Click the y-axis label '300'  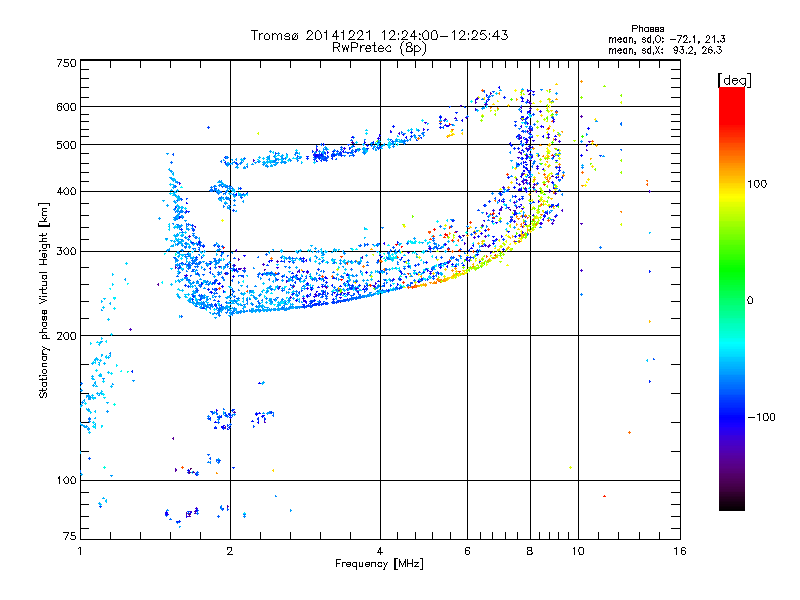click(66, 252)
